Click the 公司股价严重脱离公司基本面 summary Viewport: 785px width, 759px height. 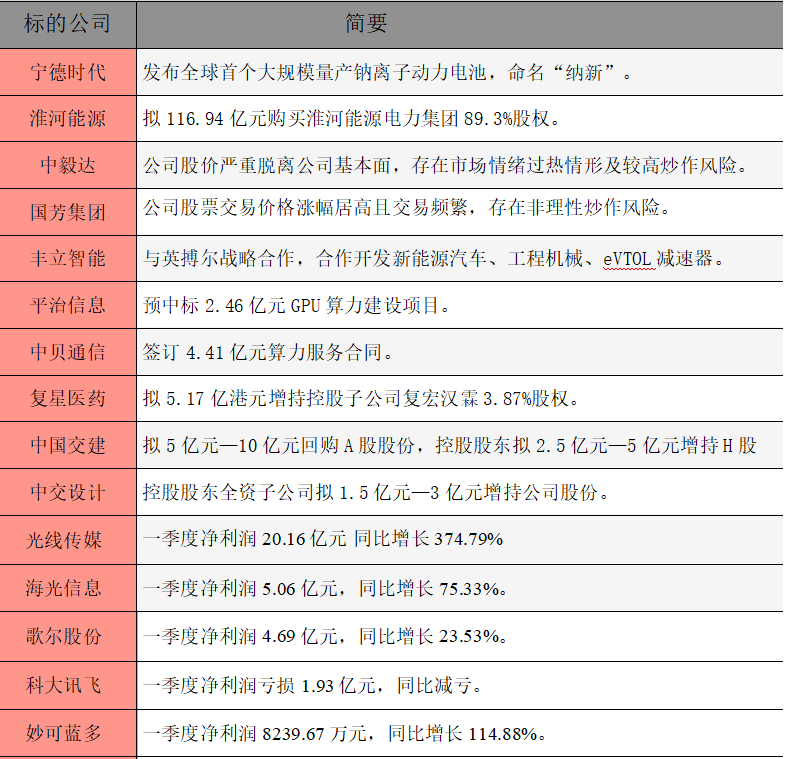pyautogui.click(x=445, y=165)
